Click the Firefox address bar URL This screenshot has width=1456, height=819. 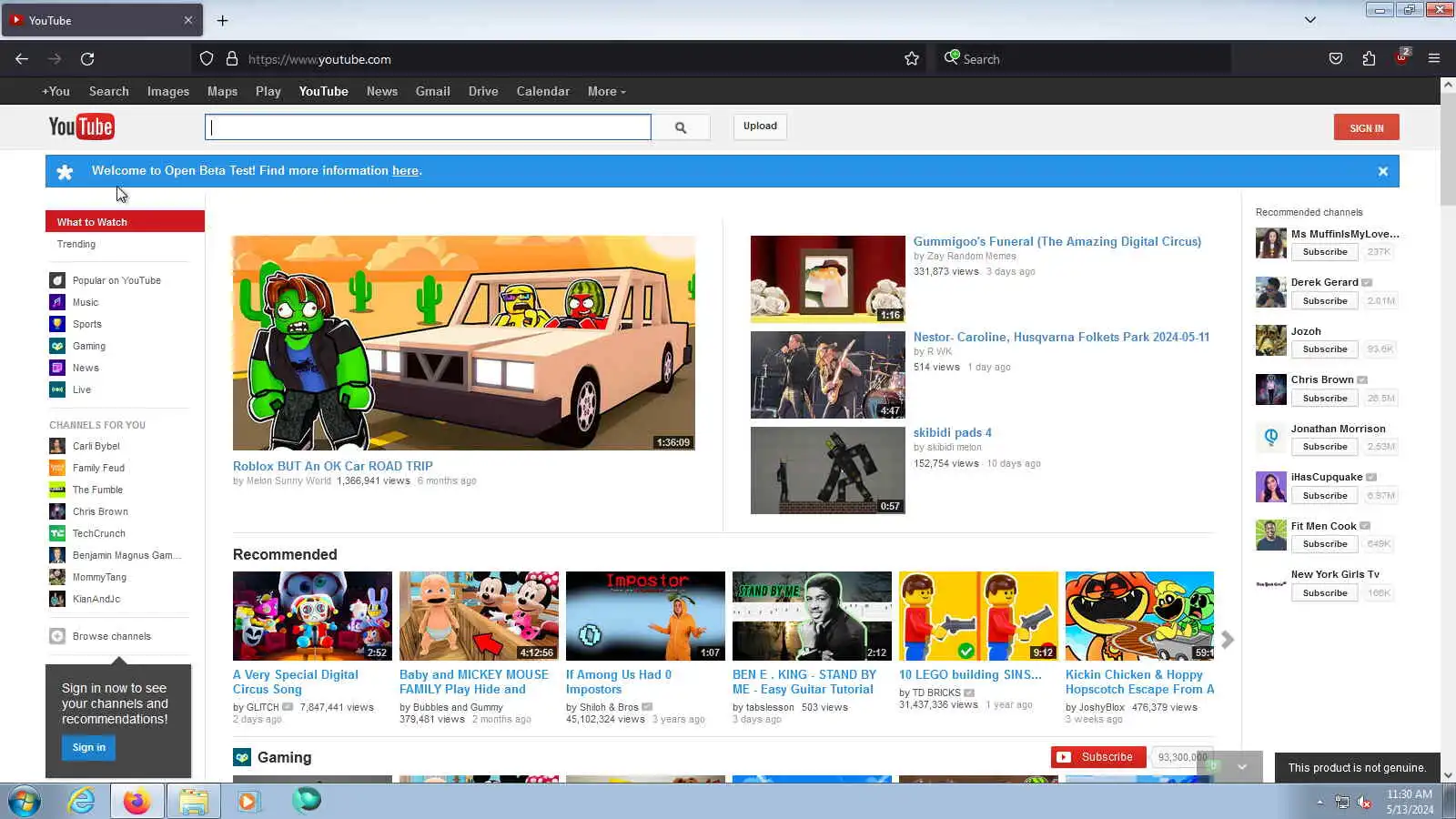(x=319, y=59)
